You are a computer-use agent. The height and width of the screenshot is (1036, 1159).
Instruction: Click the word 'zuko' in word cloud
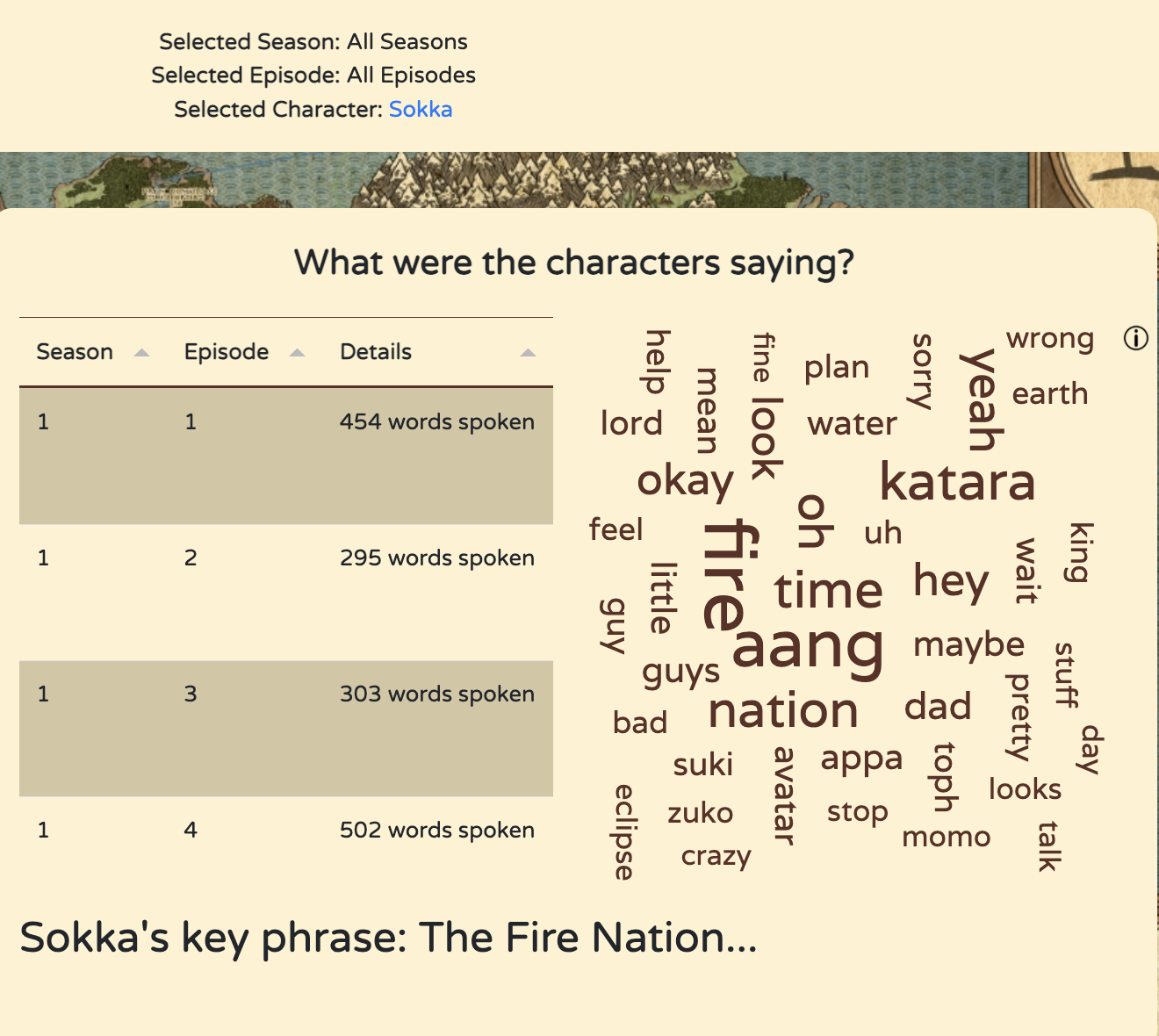coord(700,813)
